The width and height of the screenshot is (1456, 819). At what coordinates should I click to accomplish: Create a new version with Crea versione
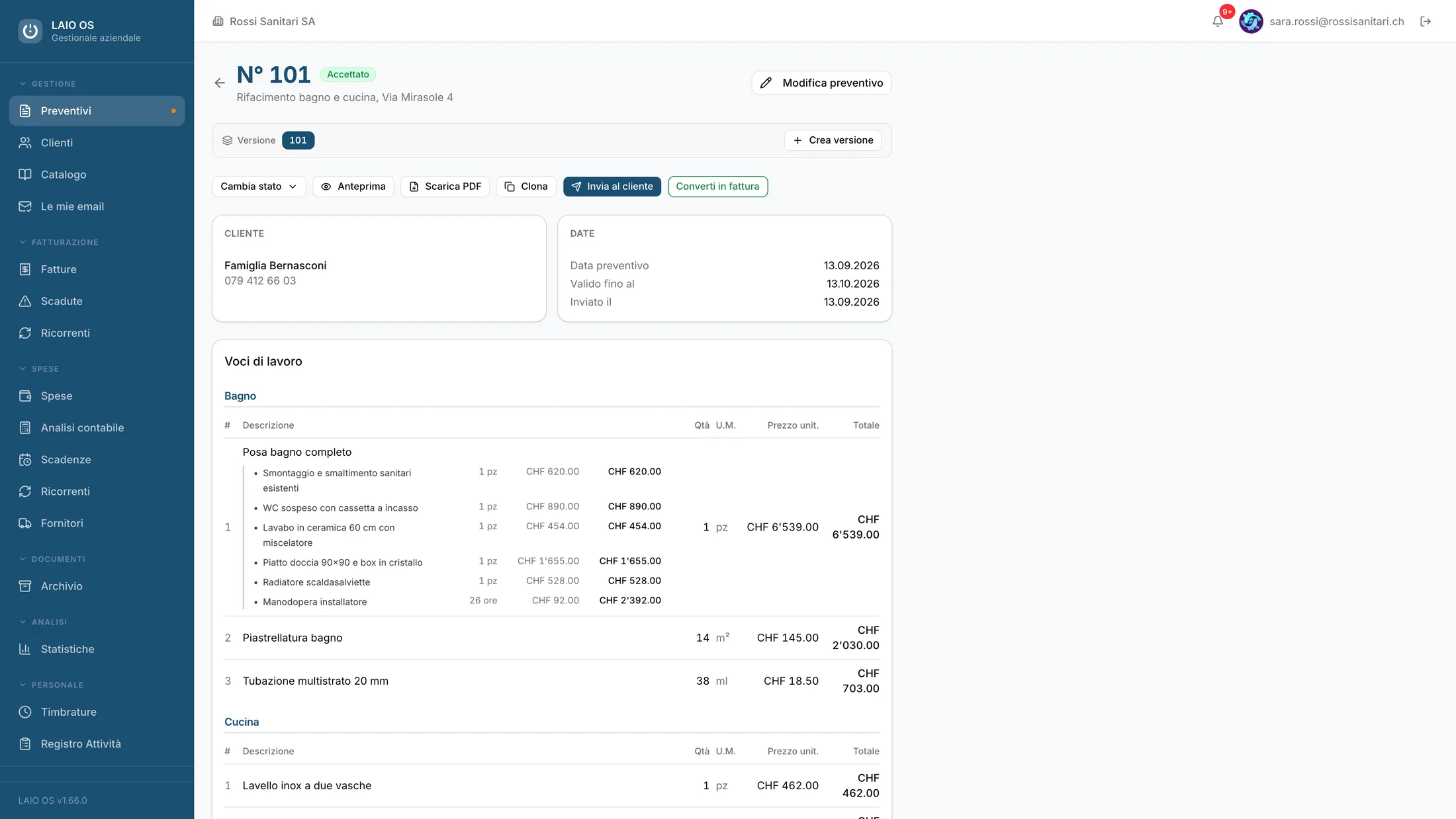(833, 140)
